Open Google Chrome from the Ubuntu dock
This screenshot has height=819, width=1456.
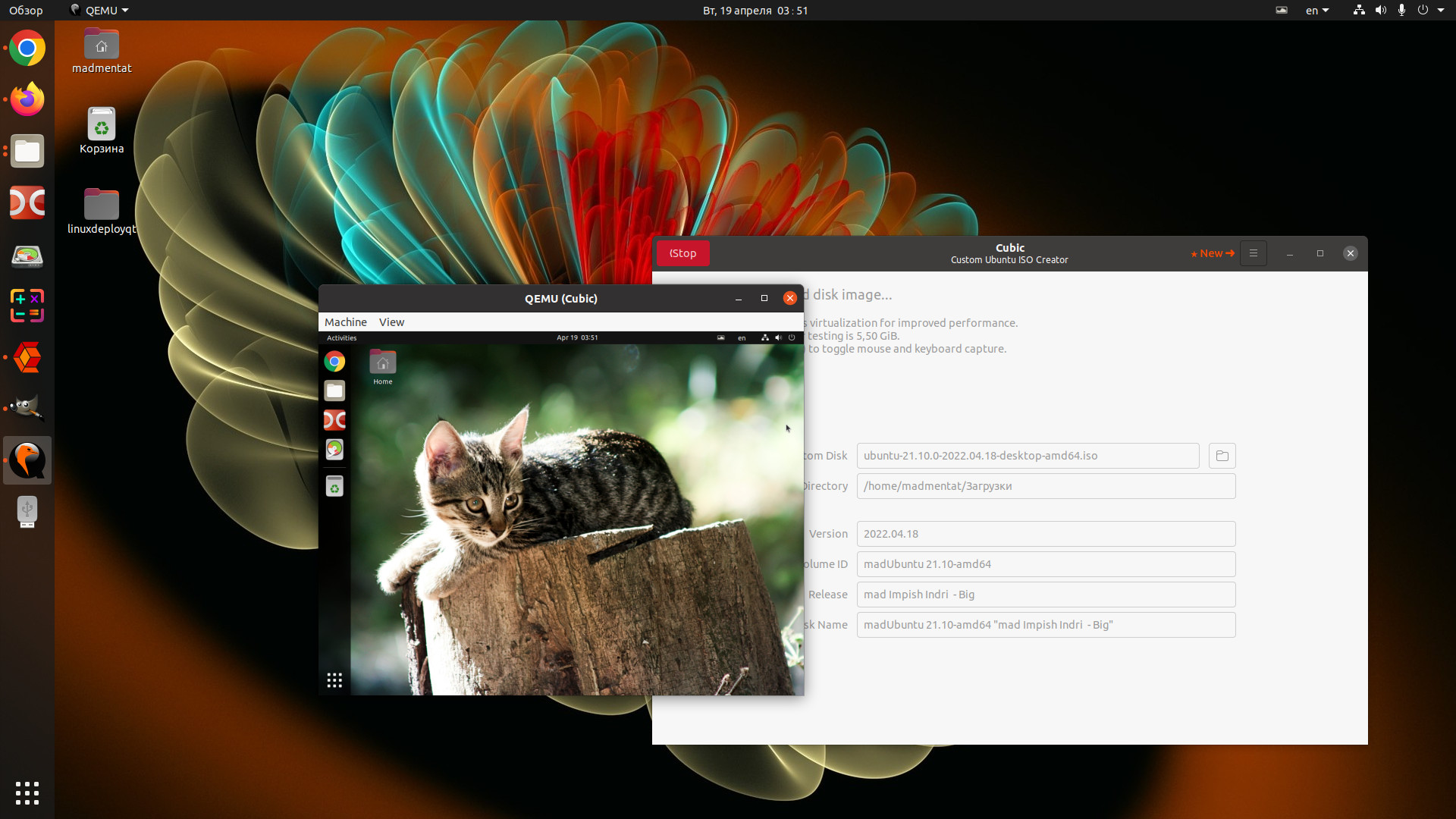point(27,49)
